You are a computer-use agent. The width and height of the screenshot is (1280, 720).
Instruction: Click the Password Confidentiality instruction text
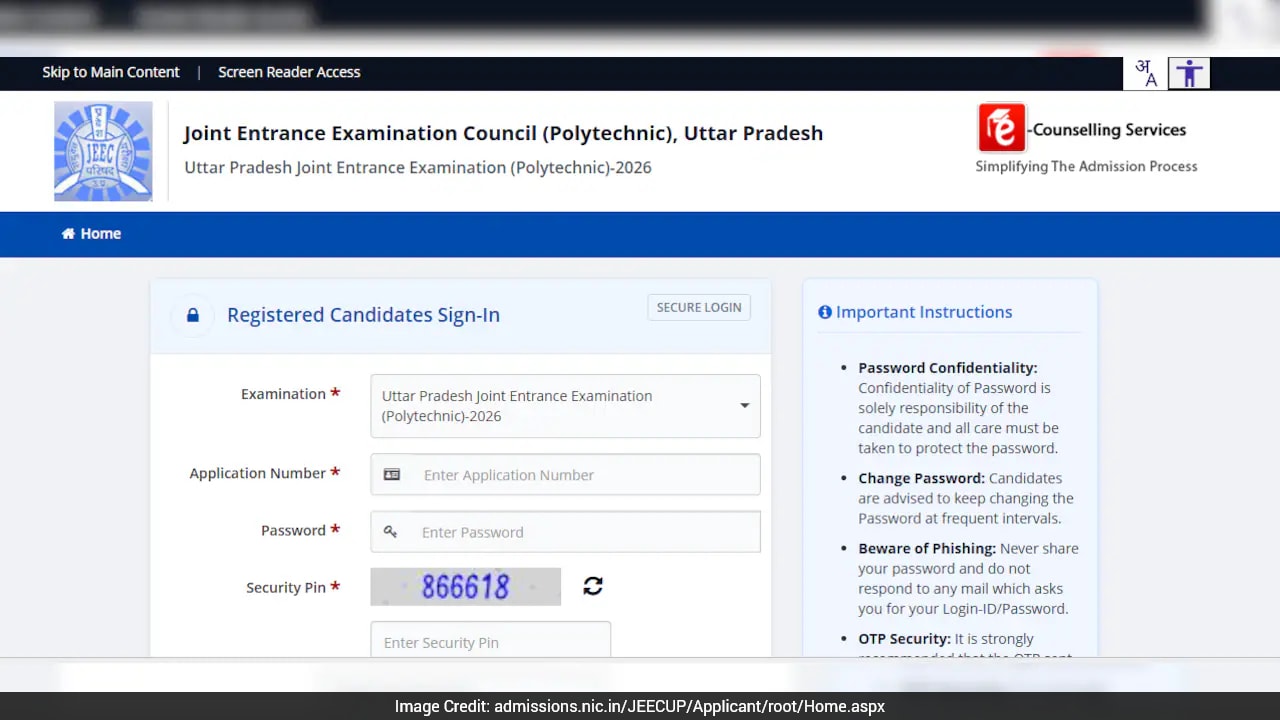(x=958, y=408)
